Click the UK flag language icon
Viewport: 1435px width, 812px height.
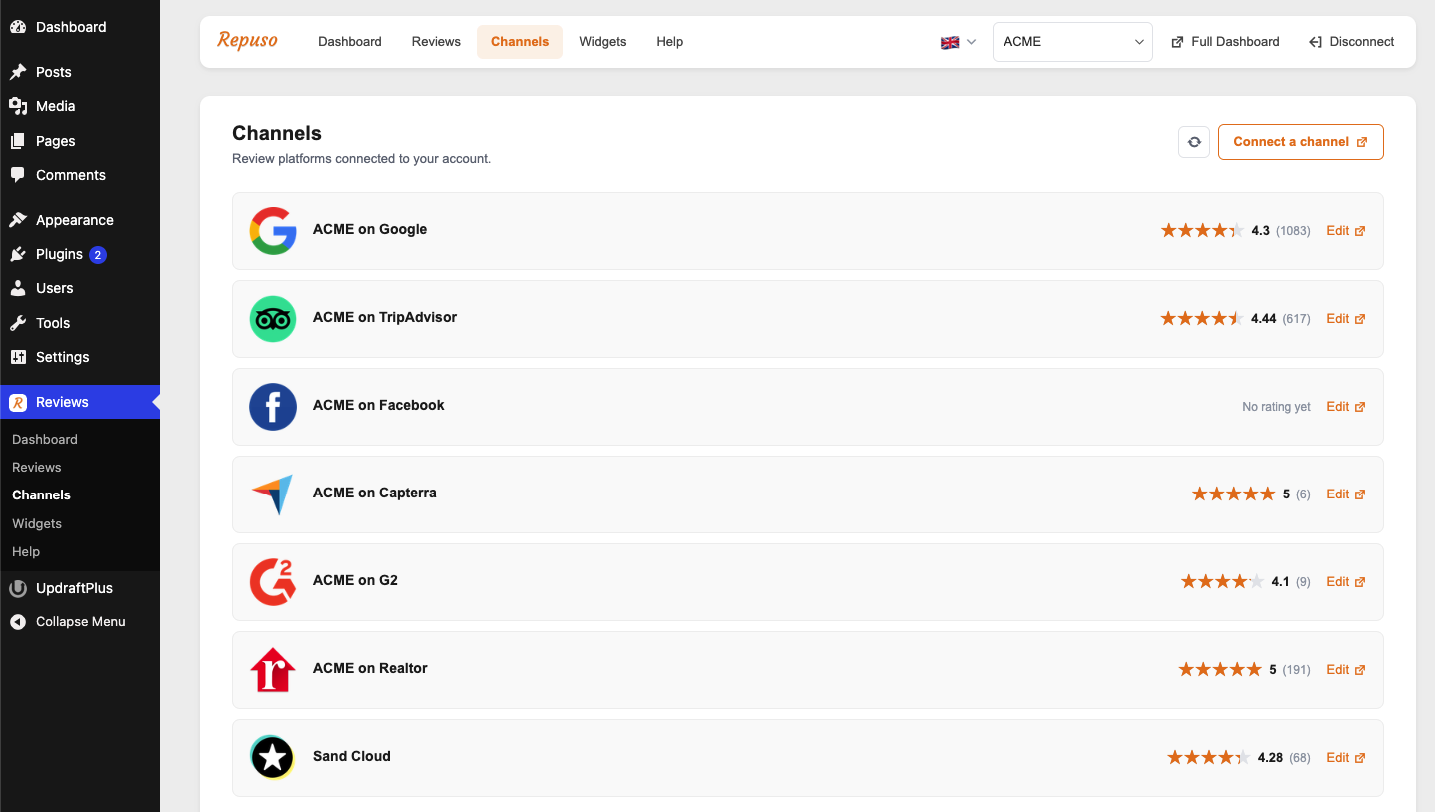[x=950, y=42]
